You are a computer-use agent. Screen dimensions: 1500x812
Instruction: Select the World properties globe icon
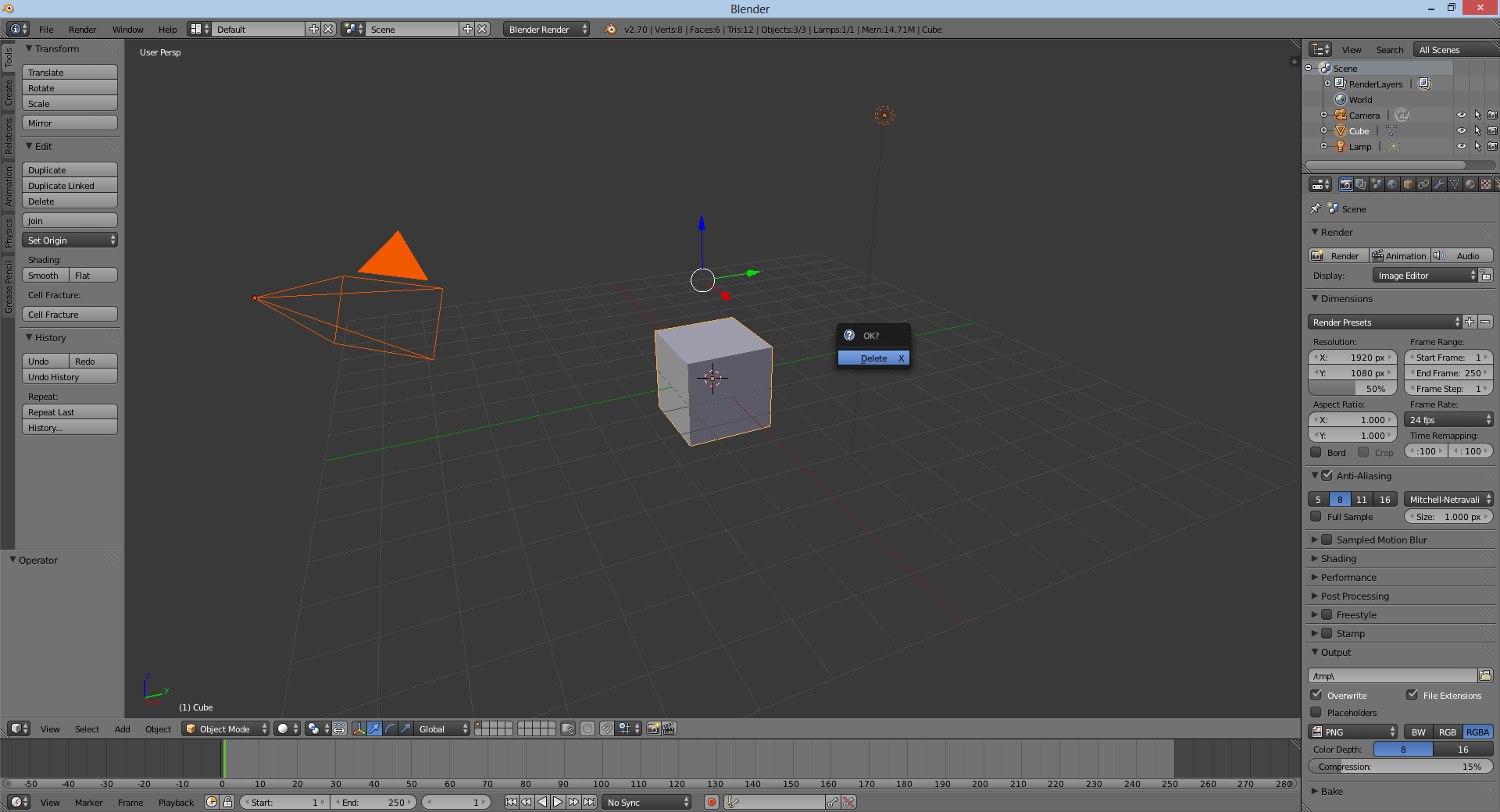1391,185
